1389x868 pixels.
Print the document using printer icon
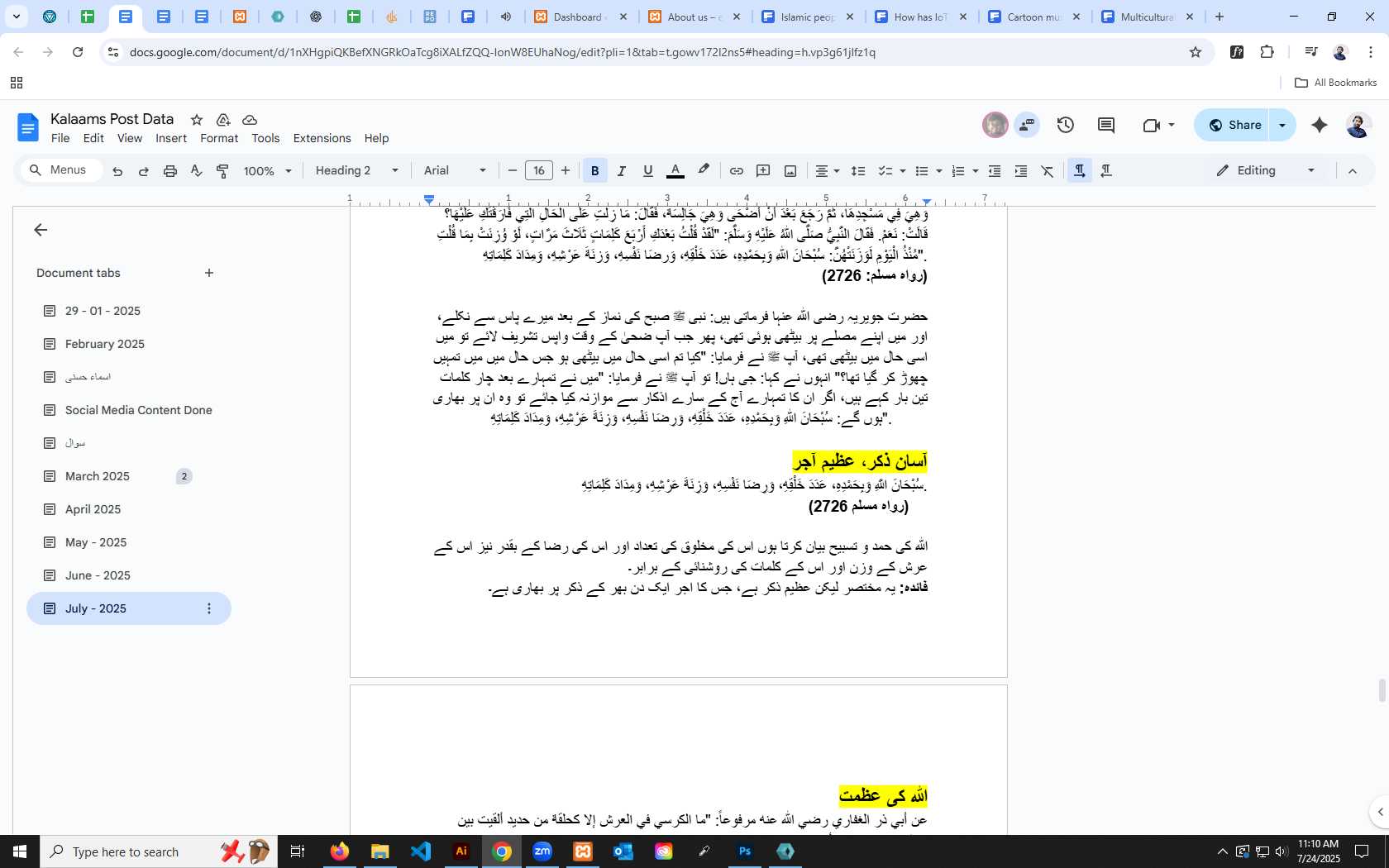pyautogui.click(x=170, y=171)
